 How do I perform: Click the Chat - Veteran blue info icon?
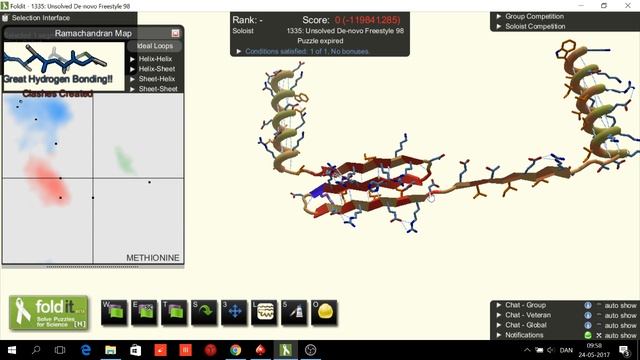pos(588,315)
